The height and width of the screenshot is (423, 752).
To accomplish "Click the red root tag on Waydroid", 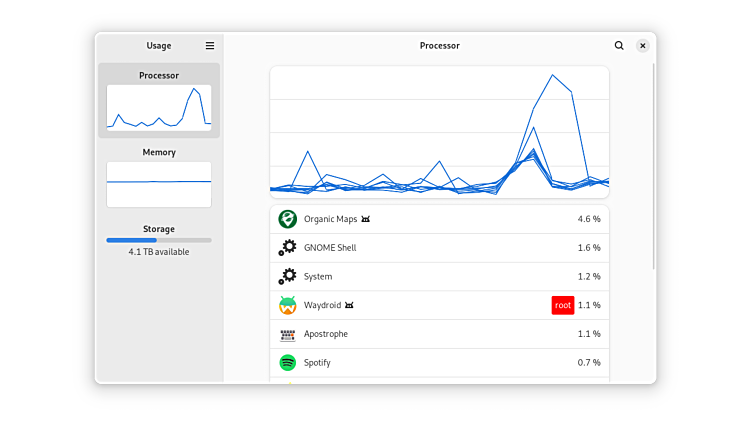I will pos(562,305).
